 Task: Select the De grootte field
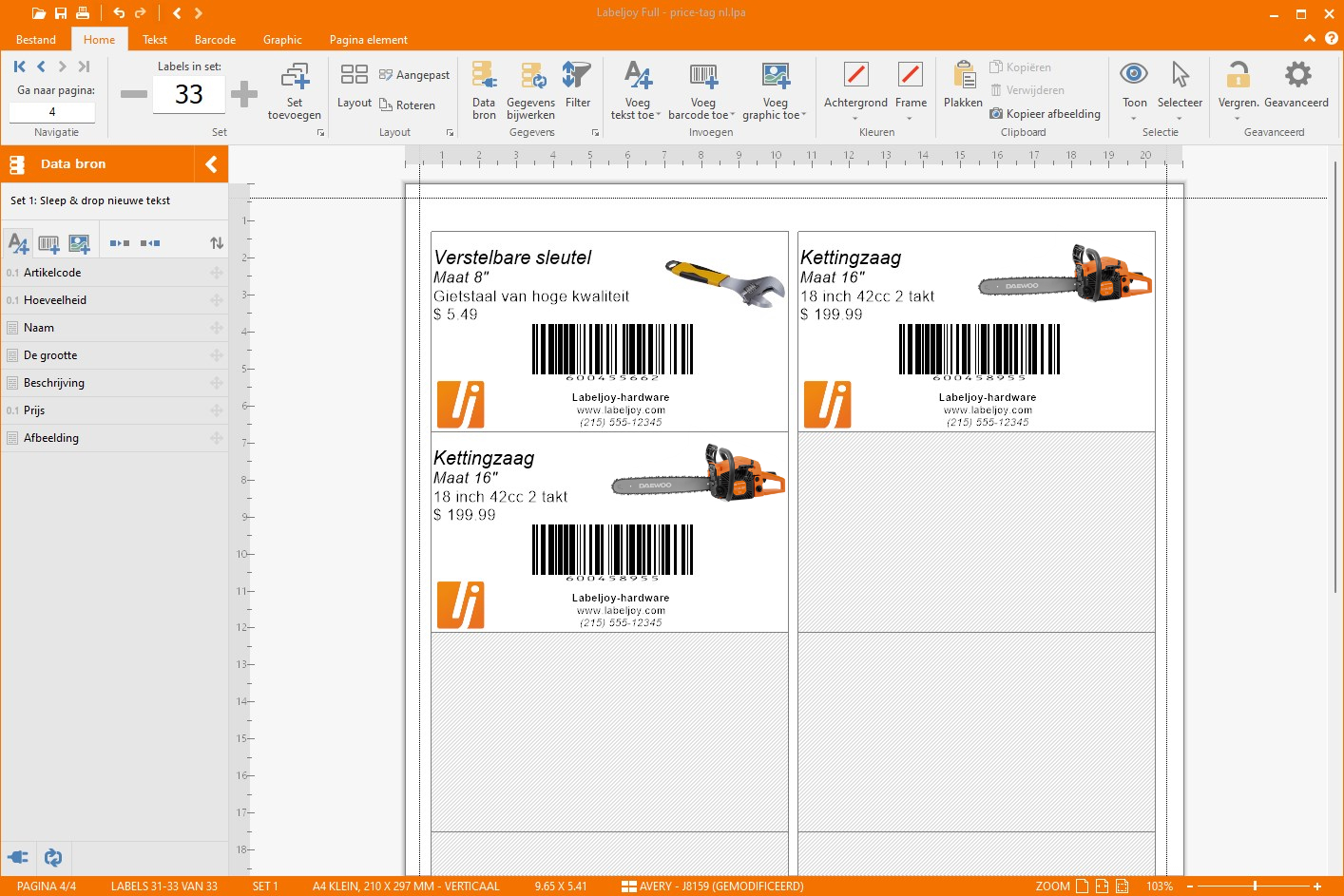114,355
